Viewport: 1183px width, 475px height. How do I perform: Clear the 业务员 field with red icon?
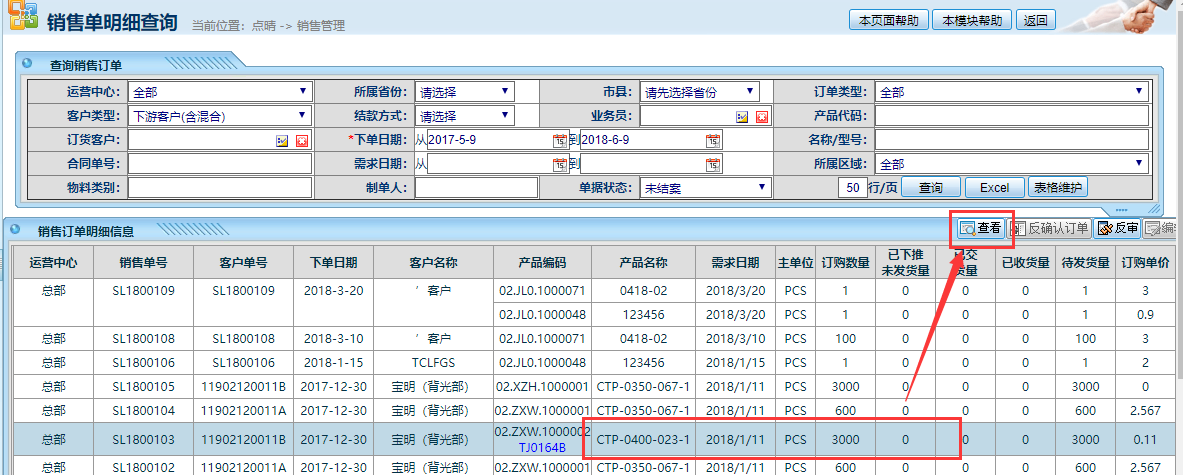(761, 117)
